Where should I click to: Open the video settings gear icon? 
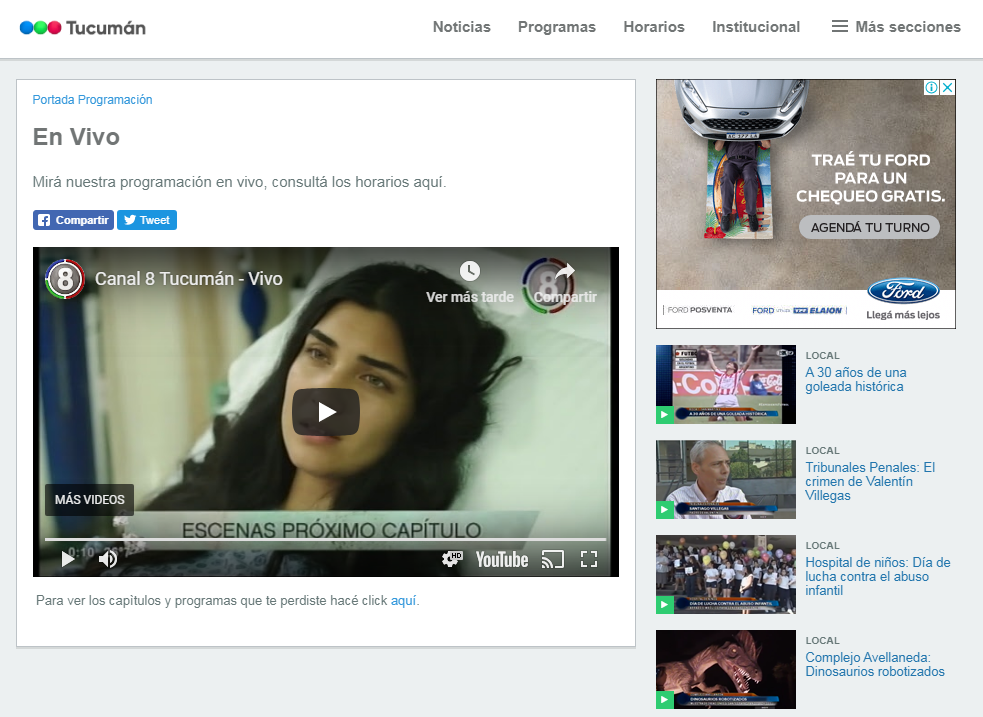[x=452, y=559]
